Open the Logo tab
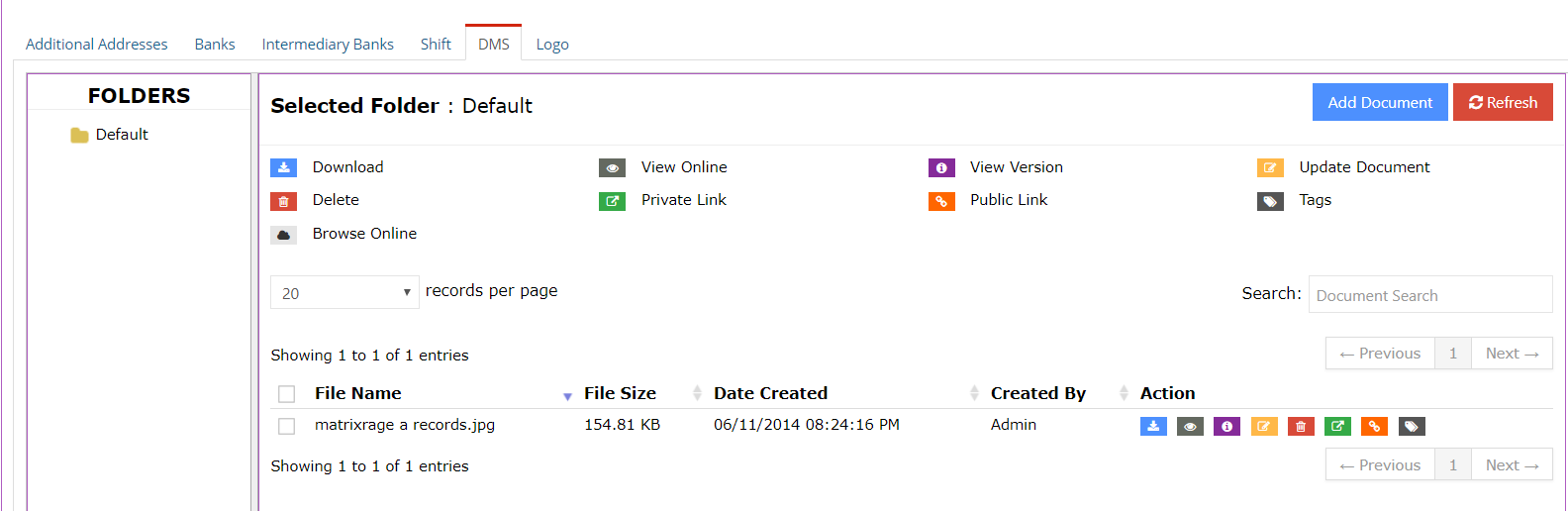Viewport: 1568px width, 511px height. click(x=552, y=44)
